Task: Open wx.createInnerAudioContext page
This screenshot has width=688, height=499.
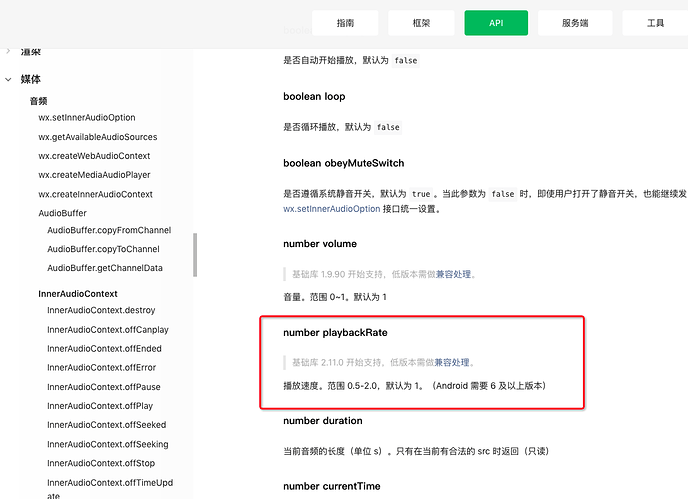Action: (x=96, y=194)
